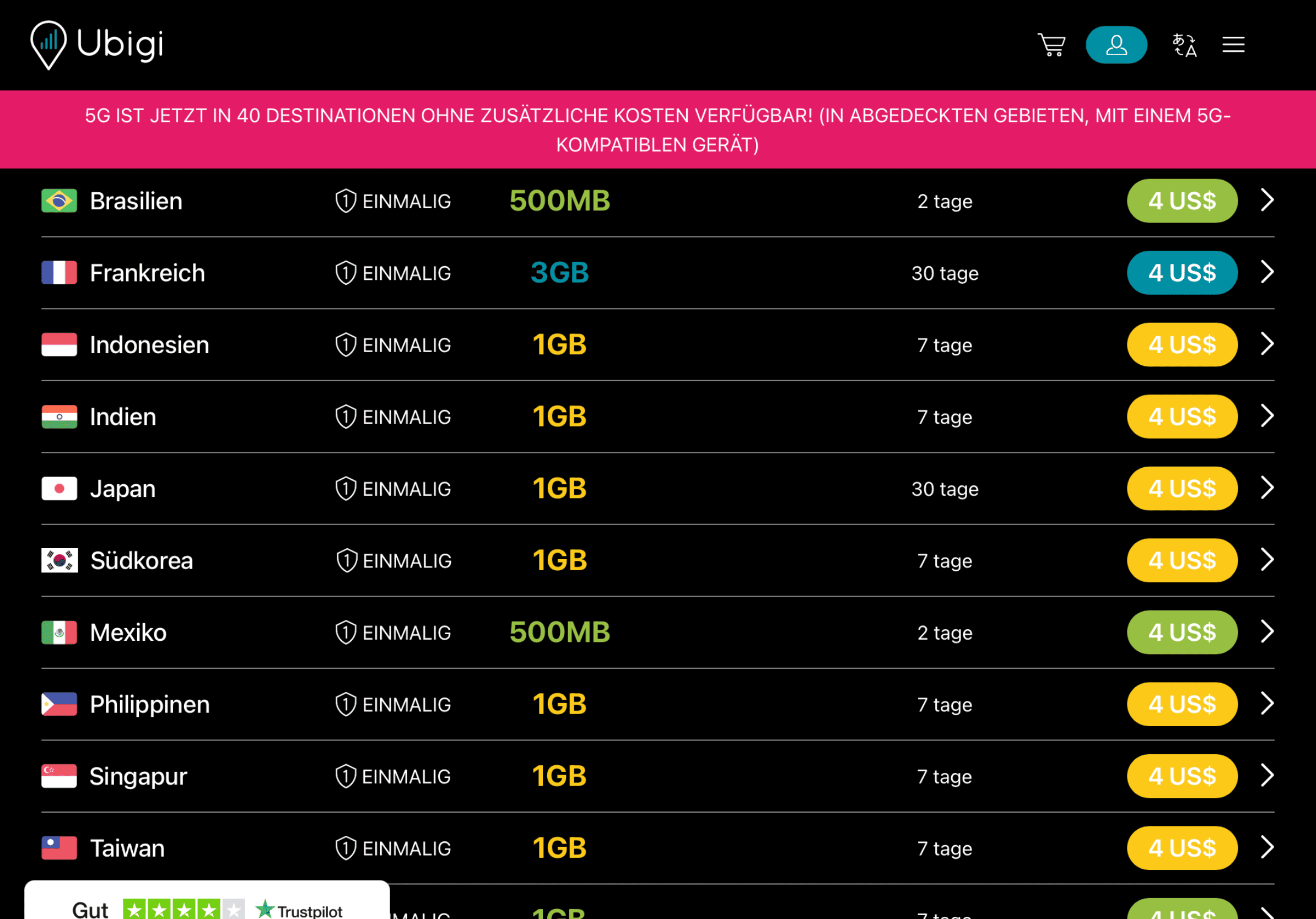
Task: Open the hamburger menu
Action: [x=1233, y=45]
